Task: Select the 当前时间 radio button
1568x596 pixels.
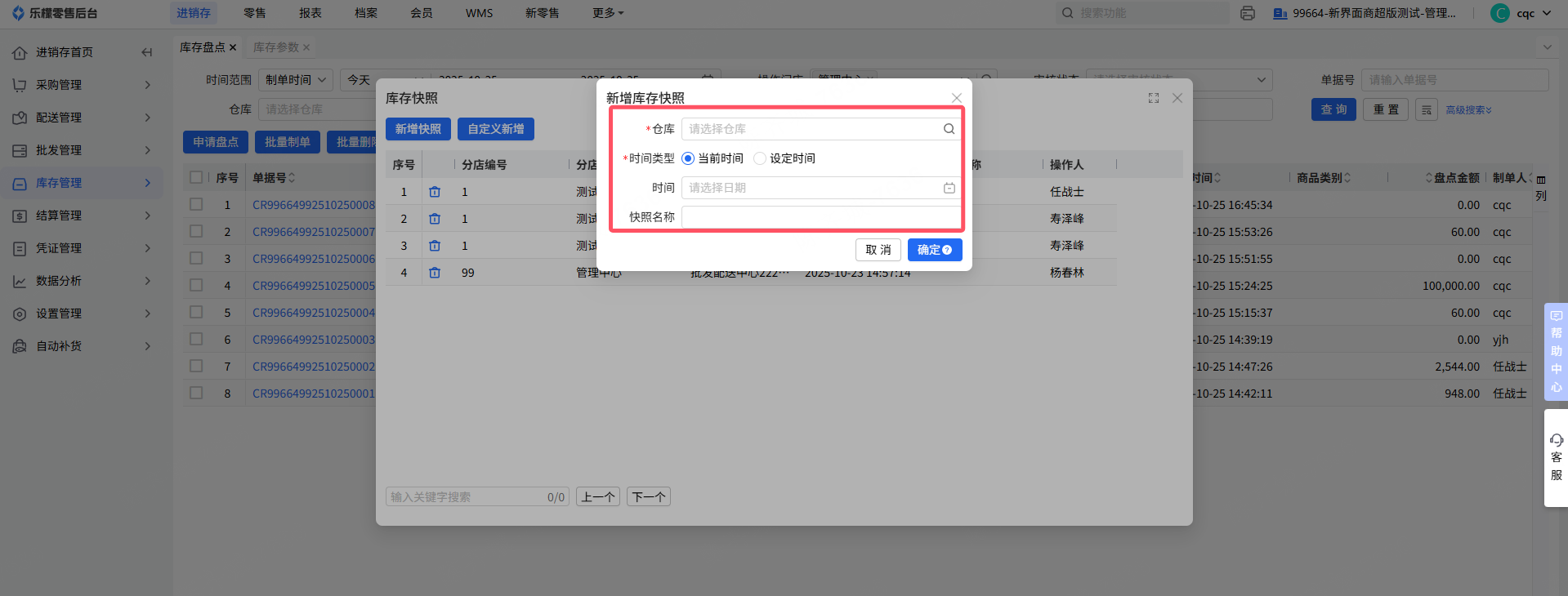Action: [x=688, y=158]
